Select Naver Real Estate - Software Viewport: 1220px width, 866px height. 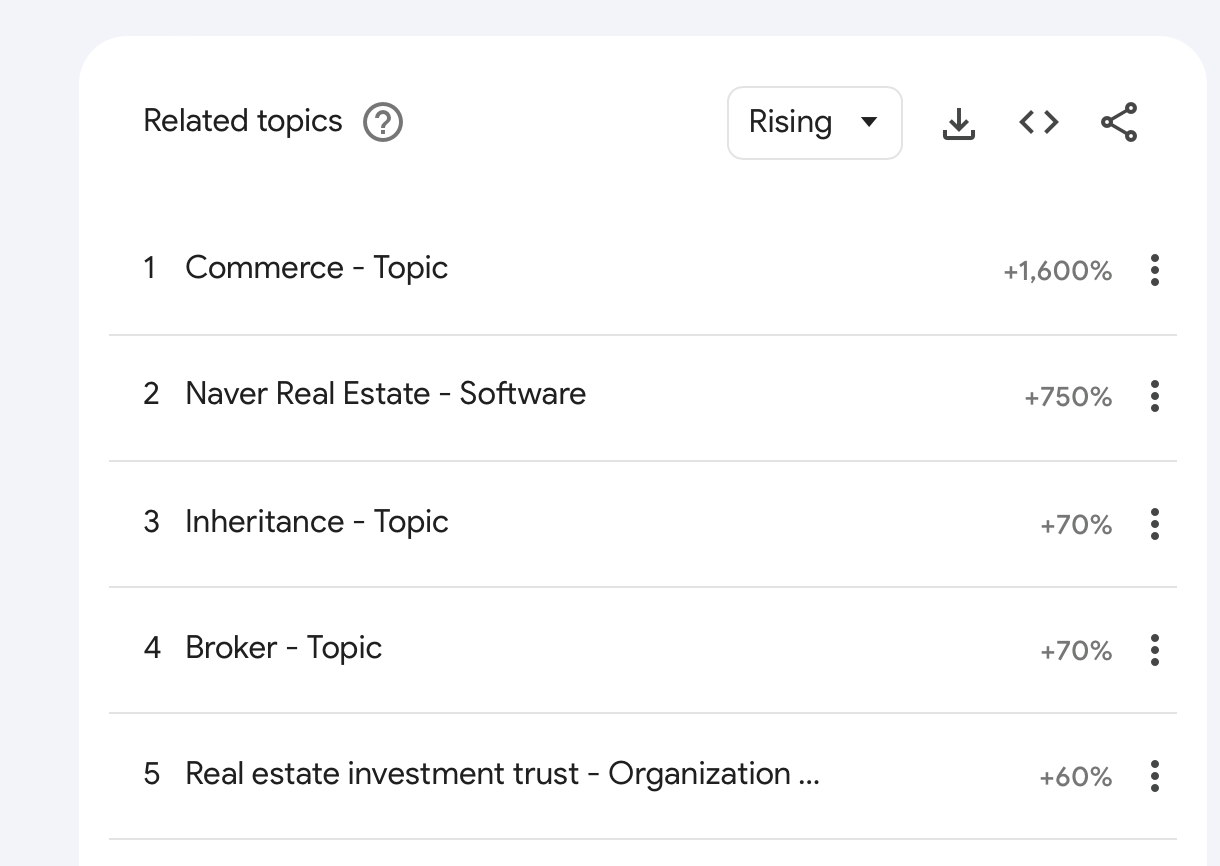[385, 394]
